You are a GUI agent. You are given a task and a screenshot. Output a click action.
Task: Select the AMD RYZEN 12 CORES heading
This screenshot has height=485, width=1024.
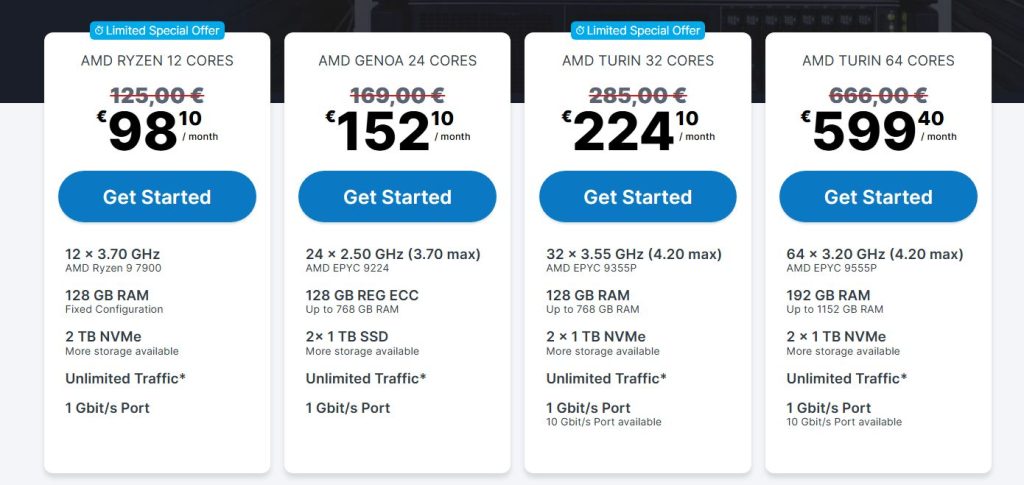coord(157,61)
